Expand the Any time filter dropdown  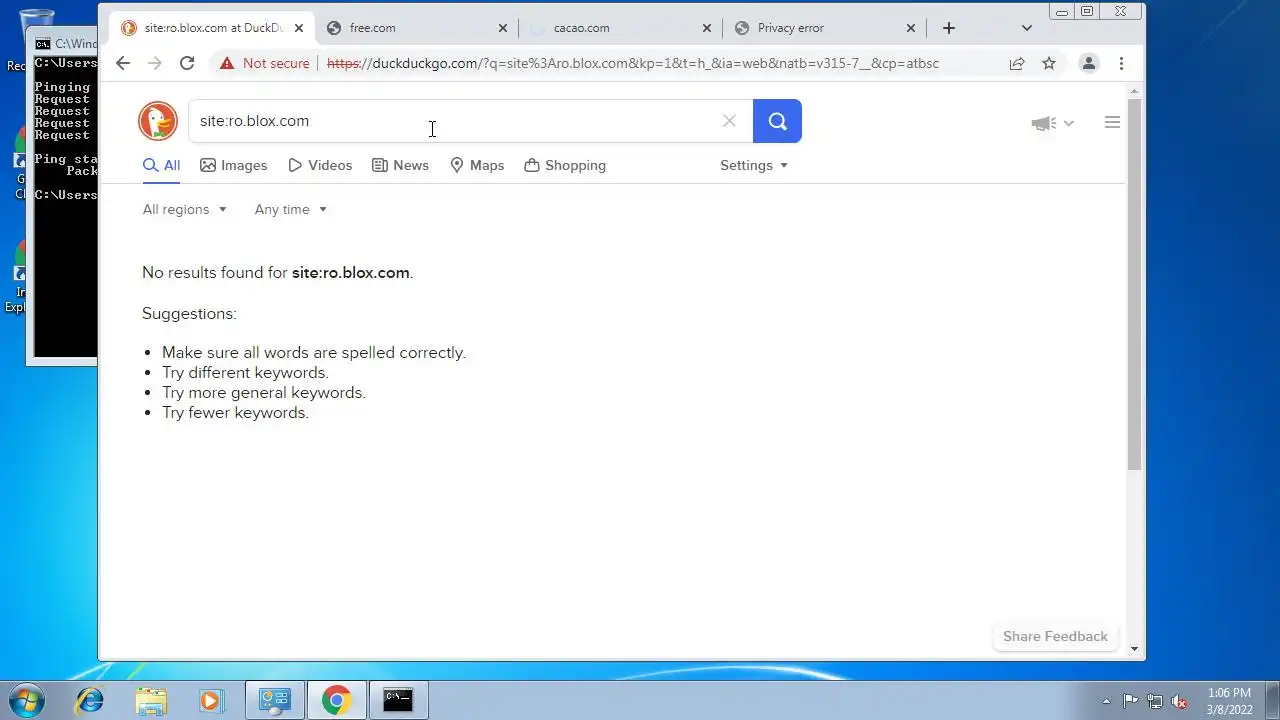point(291,209)
